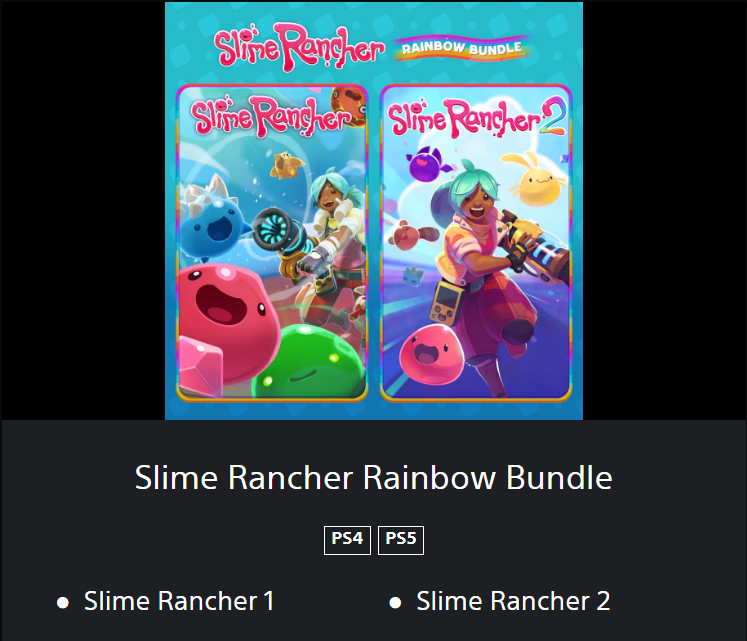Open the Slime Rancher 1 list item
The image size is (747, 641).
(x=179, y=601)
